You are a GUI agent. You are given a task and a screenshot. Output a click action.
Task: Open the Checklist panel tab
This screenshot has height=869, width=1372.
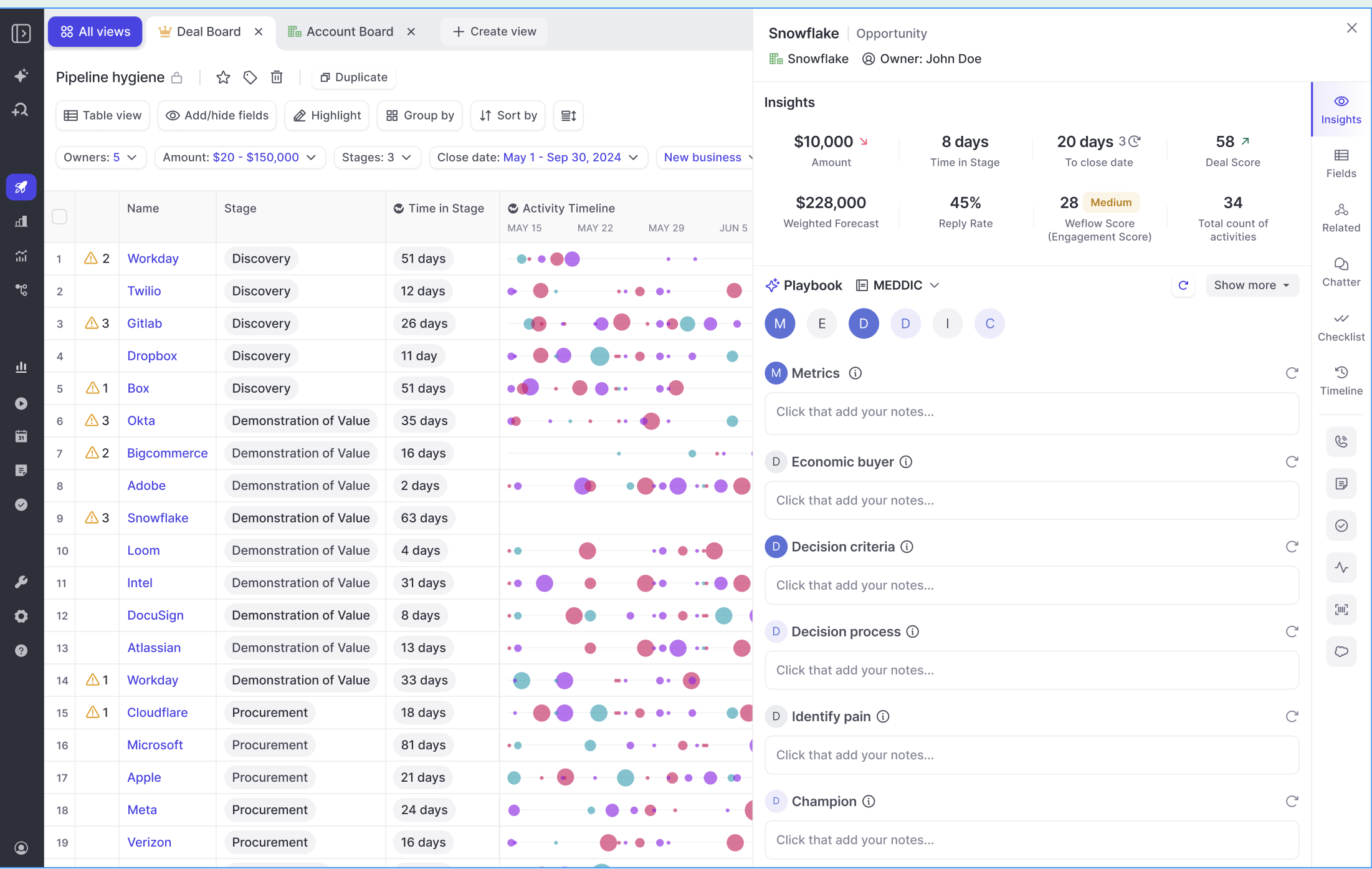(x=1341, y=327)
